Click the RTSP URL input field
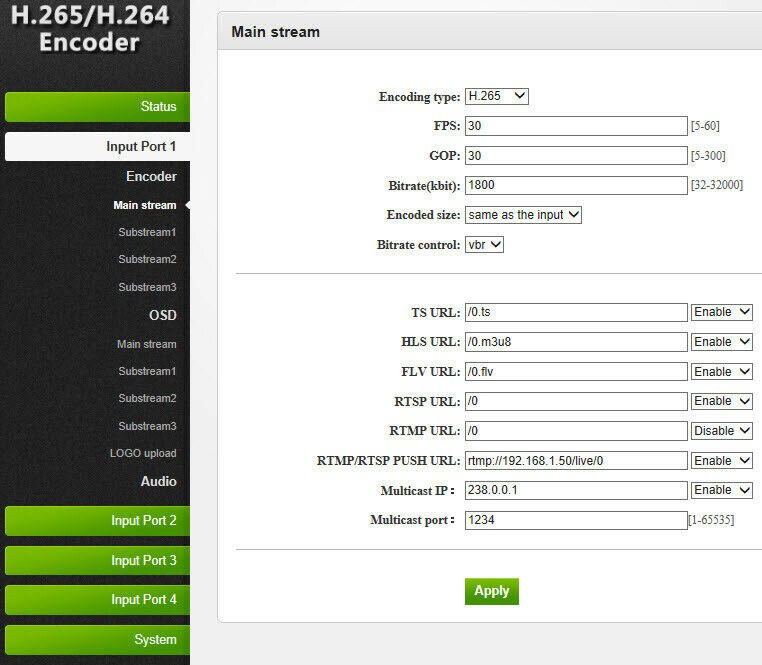 (576, 401)
